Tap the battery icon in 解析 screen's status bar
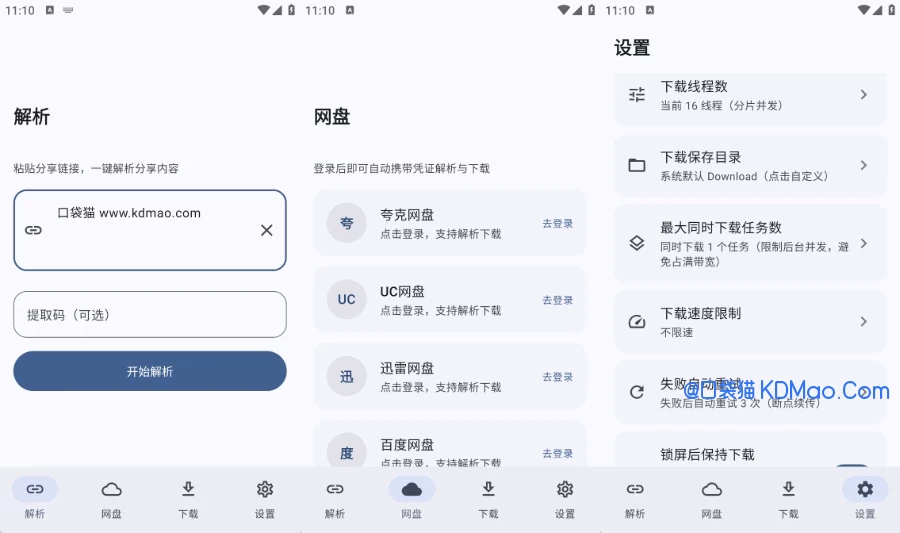The width and height of the screenshot is (900, 533). pos(292,10)
